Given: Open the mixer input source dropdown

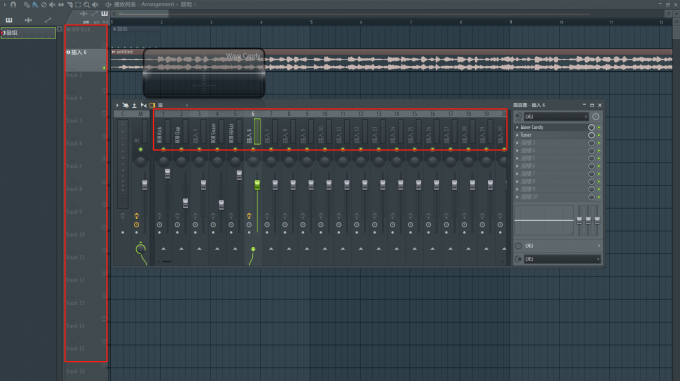Looking at the screenshot, I should (x=556, y=117).
